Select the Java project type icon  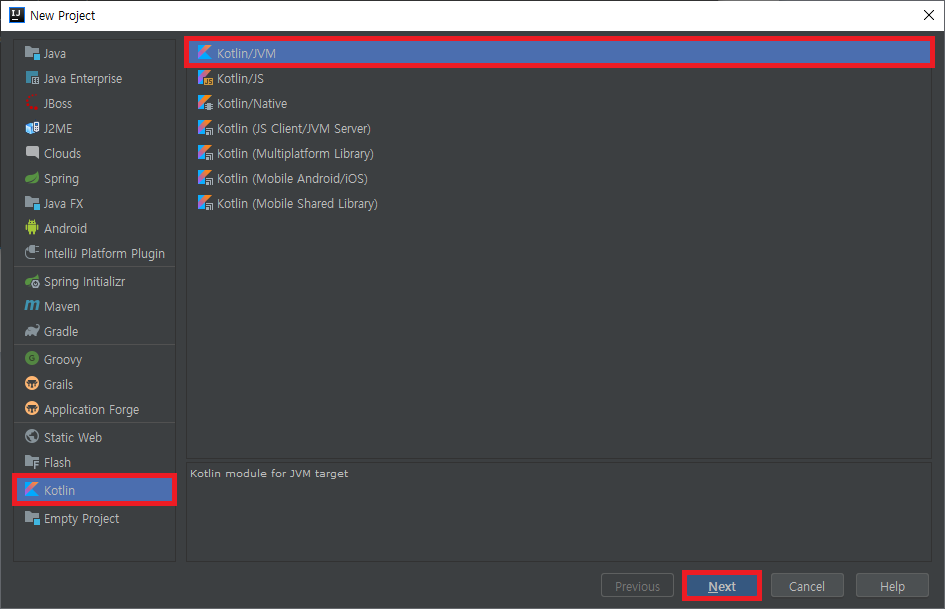coord(32,53)
